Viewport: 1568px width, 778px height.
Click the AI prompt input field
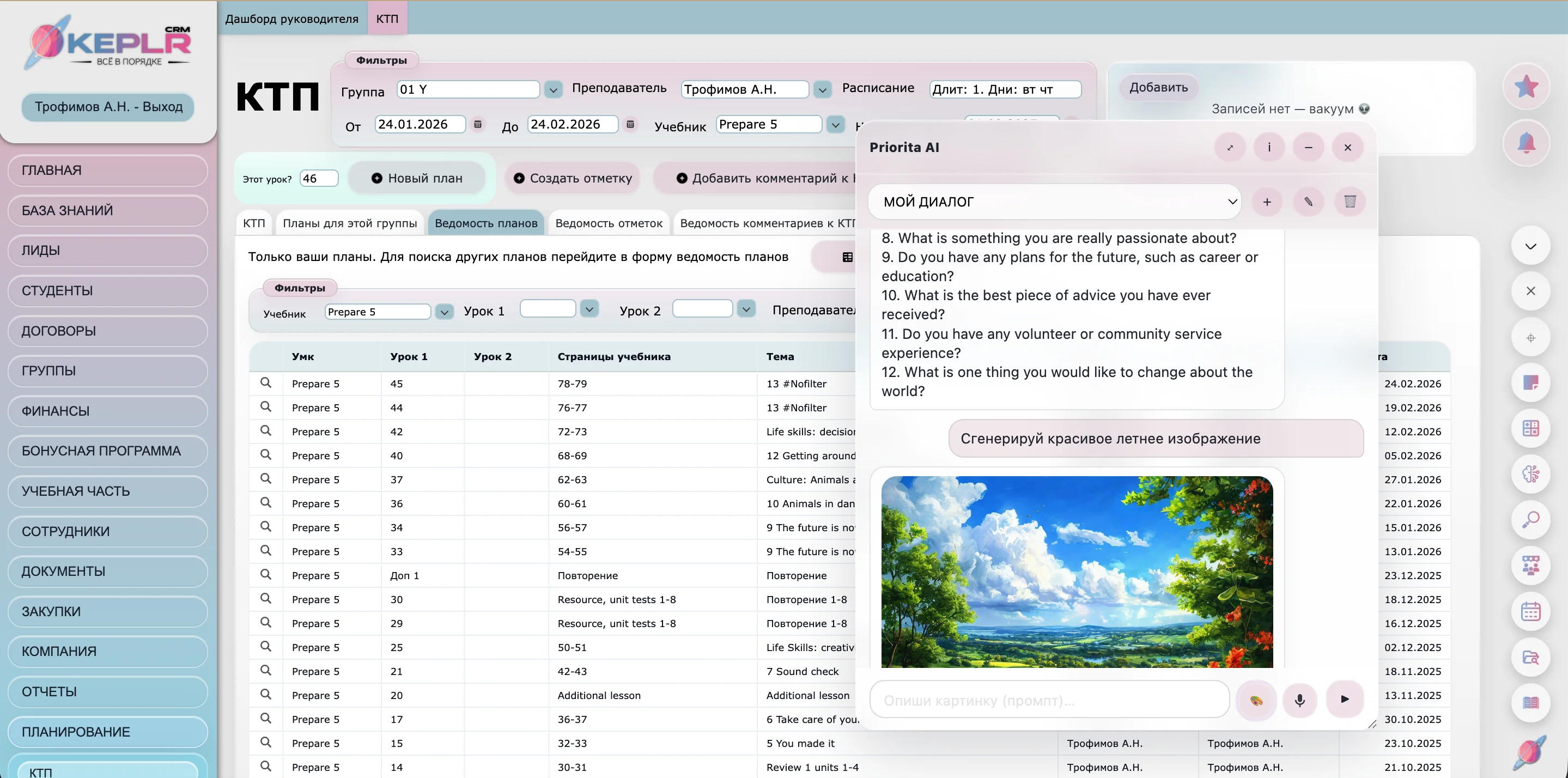(x=1049, y=700)
